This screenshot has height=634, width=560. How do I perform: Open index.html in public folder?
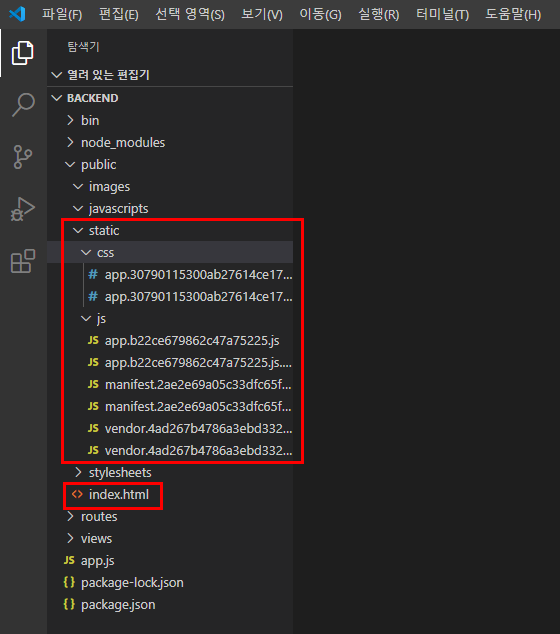[170, 495]
